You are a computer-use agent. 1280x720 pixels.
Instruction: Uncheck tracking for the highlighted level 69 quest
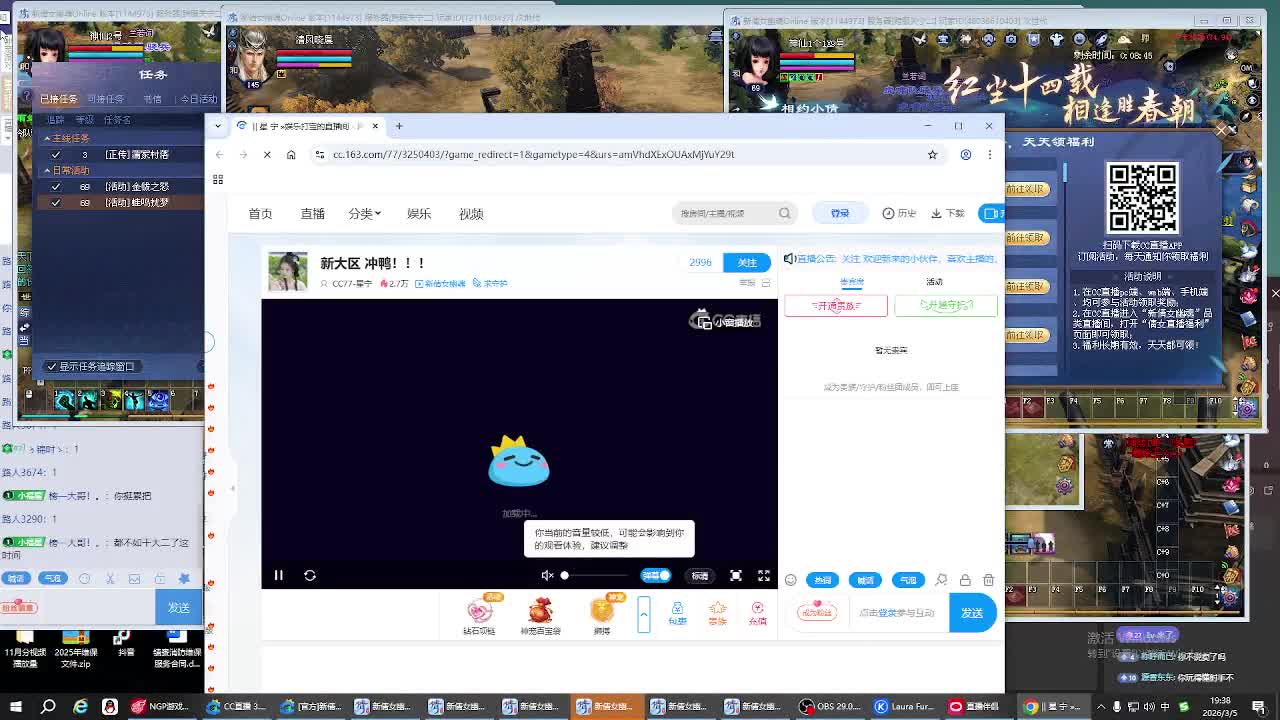coord(56,203)
